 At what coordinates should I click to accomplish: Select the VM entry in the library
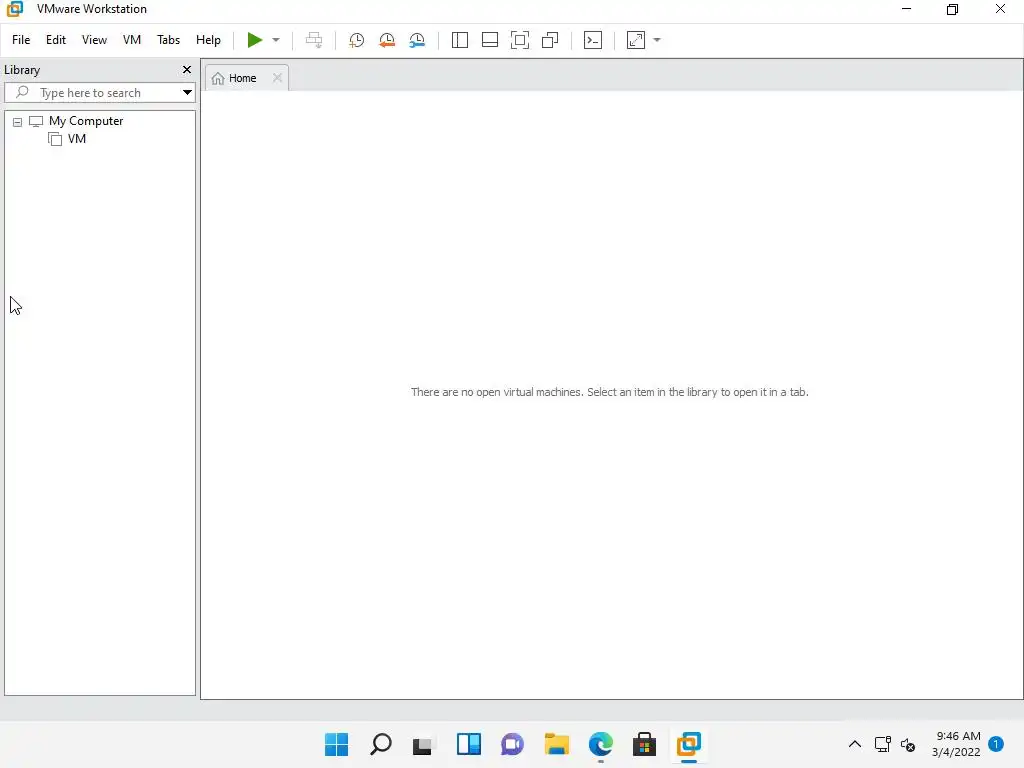[76, 138]
